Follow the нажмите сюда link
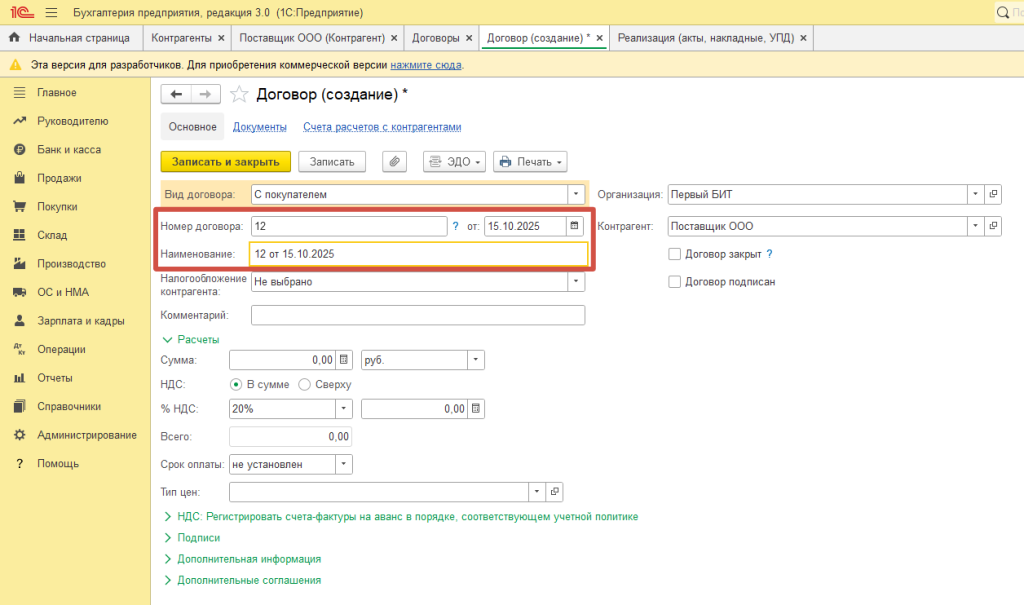 (425, 64)
